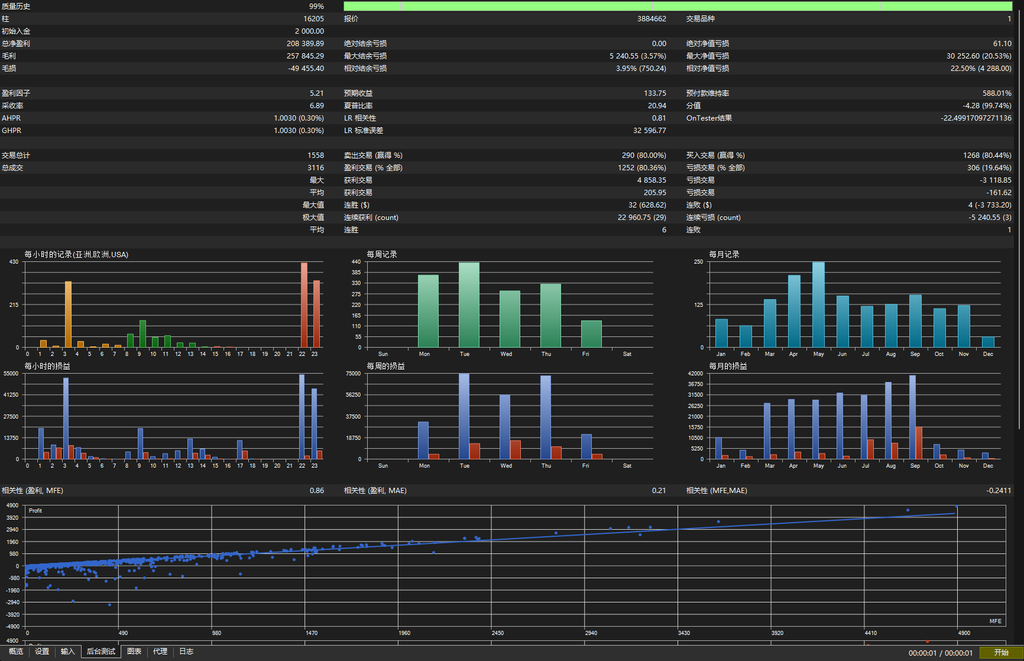Click the 每小时的记录 chart title
The height and width of the screenshot is (661, 1024).
[x=76, y=255]
